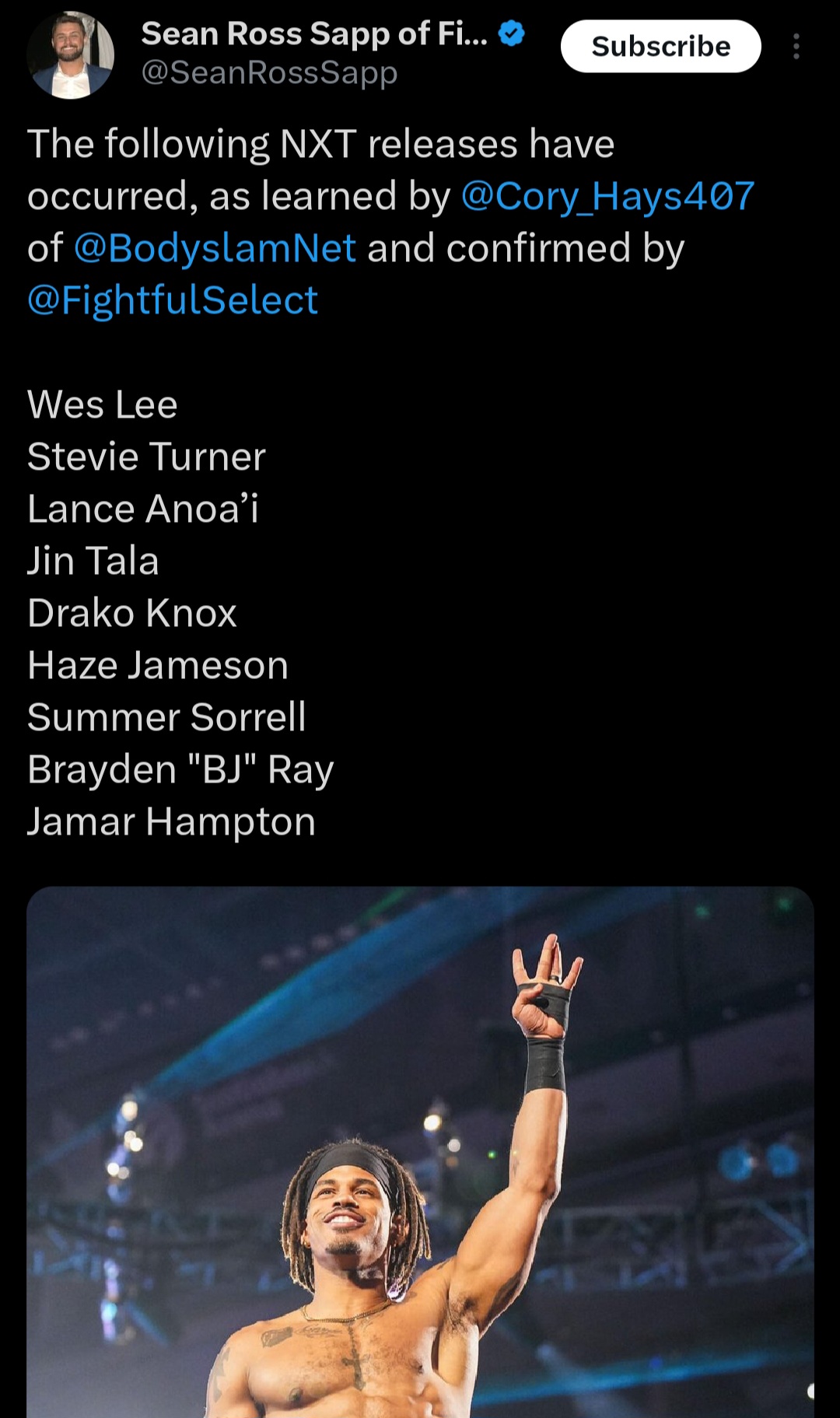Tap the Brayden "BJ" Ray line
The width and height of the screenshot is (840, 1418).
[x=180, y=769]
